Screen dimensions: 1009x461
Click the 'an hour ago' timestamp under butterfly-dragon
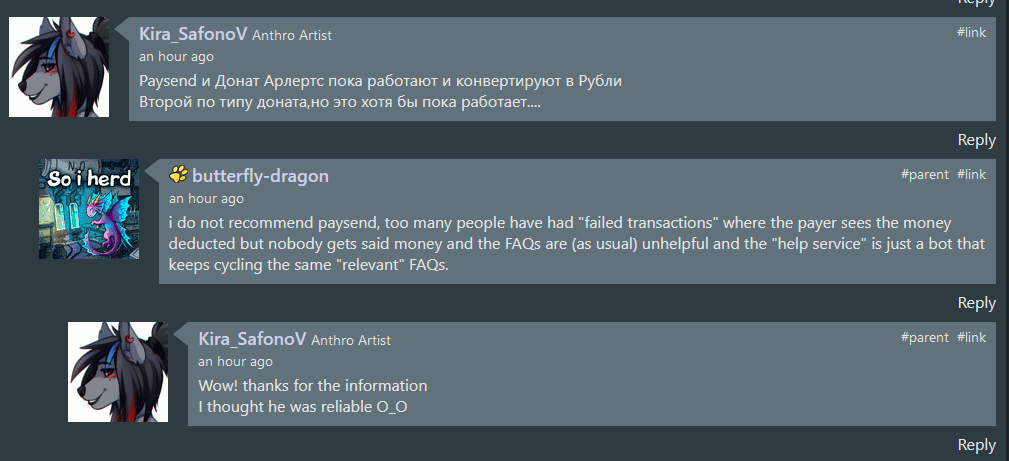click(x=206, y=199)
